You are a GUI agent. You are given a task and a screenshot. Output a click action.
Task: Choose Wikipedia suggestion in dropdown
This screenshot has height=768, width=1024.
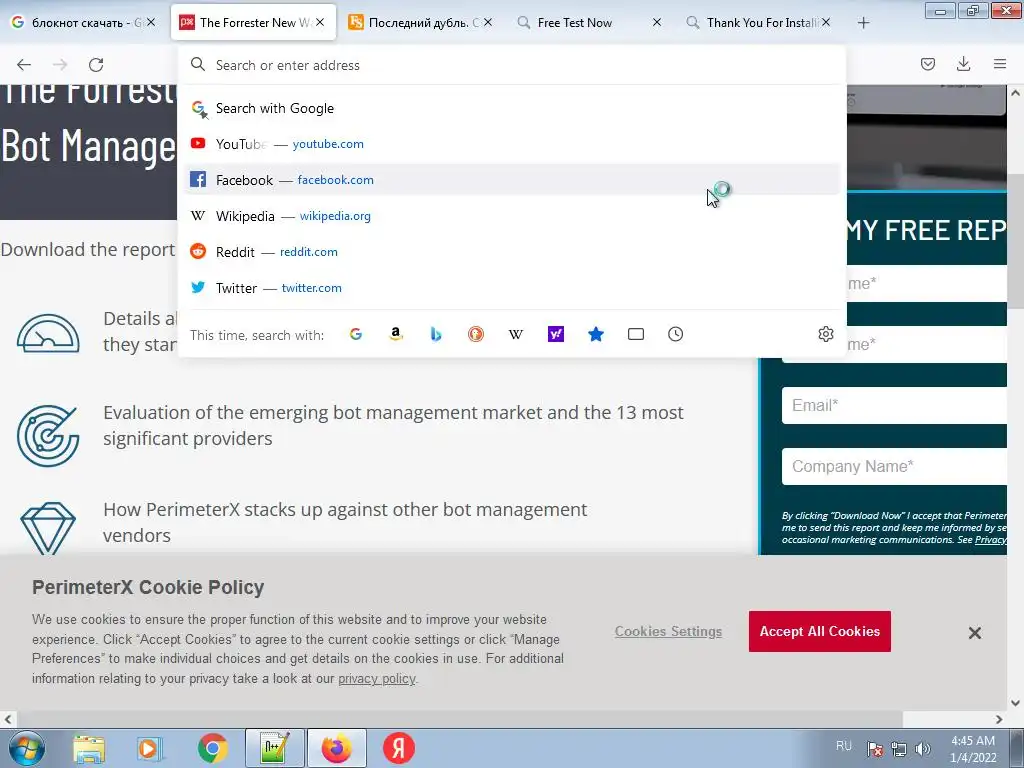click(x=512, y=216)
